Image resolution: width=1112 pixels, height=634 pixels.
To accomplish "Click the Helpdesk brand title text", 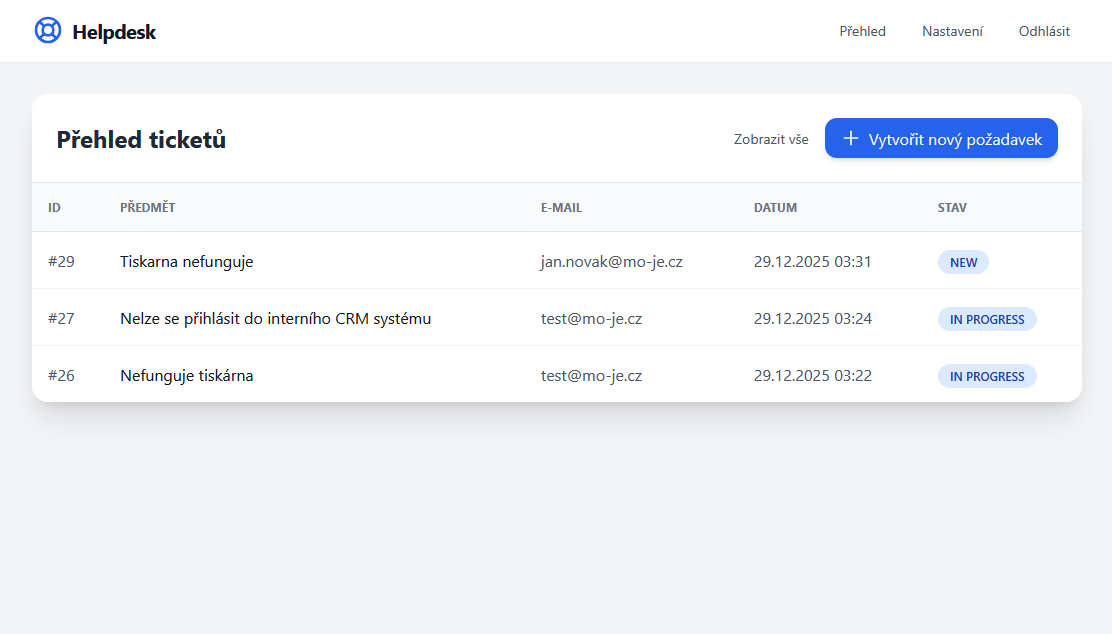I will pyautogui.click(x=114, y=32).
